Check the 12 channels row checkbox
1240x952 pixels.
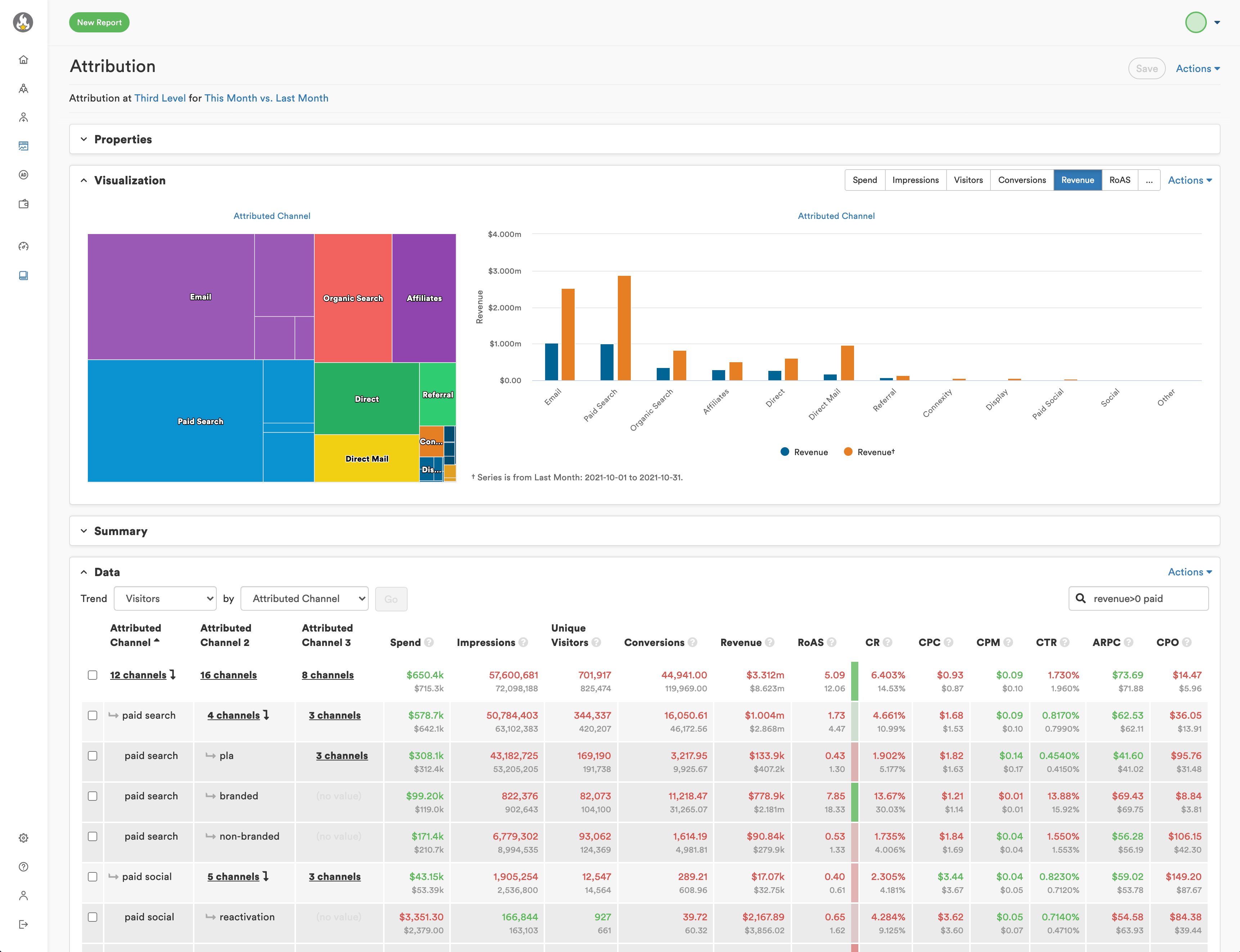tap(93, 675)
